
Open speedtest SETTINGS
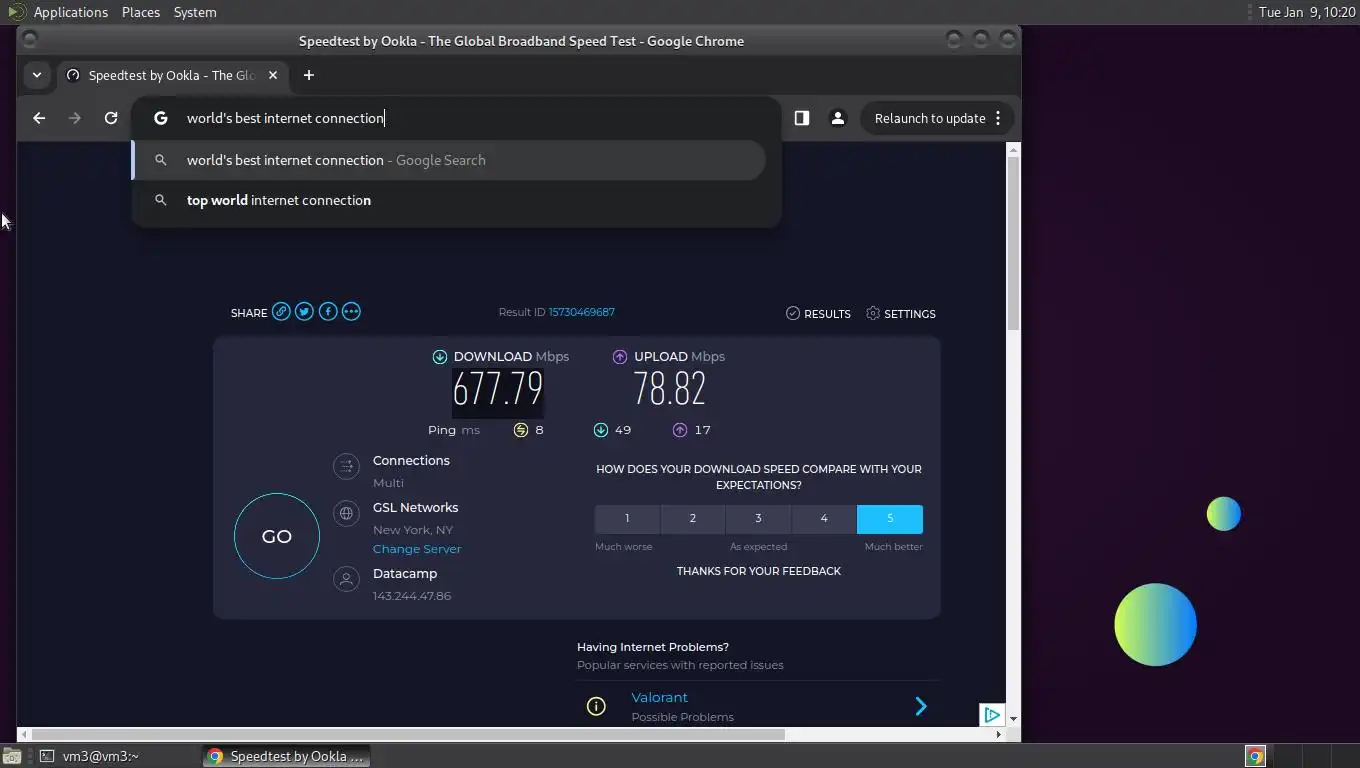901,314
